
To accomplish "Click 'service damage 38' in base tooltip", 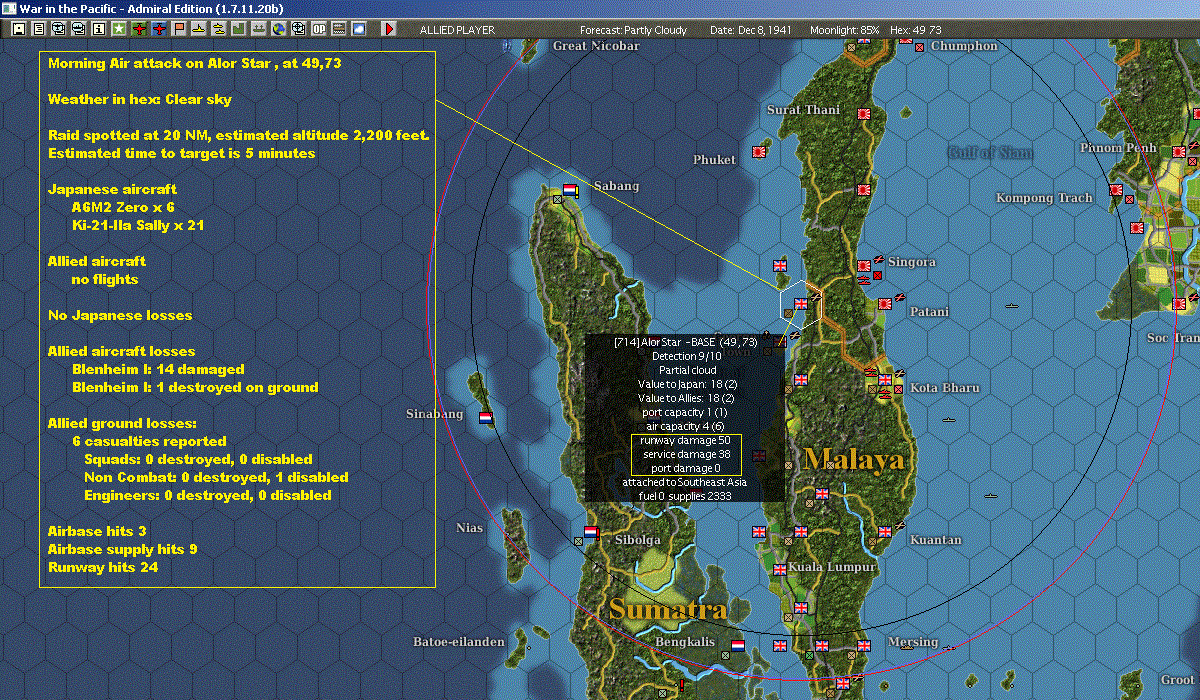I will tap(685, 454).
